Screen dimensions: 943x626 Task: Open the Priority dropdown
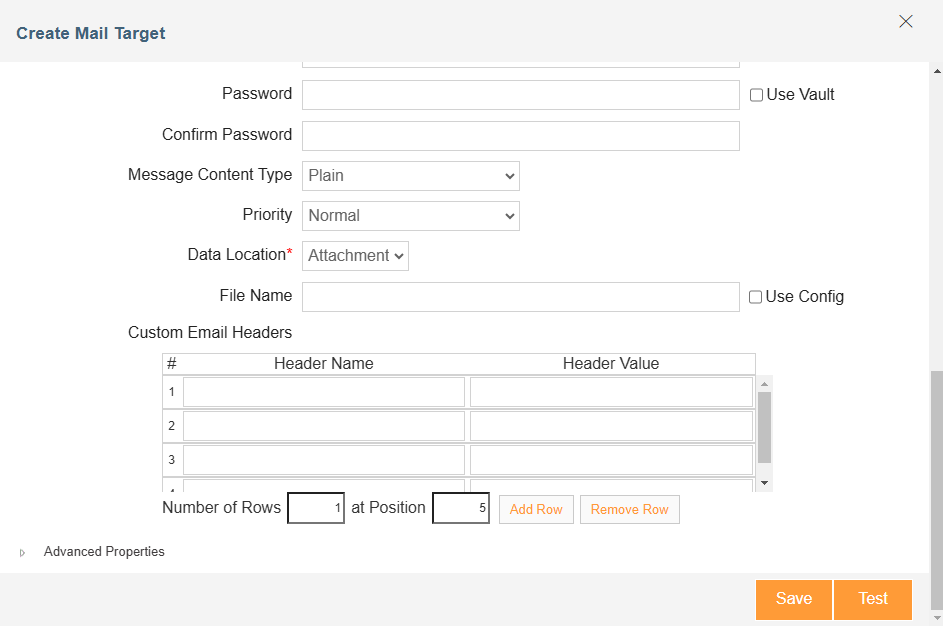411,216
